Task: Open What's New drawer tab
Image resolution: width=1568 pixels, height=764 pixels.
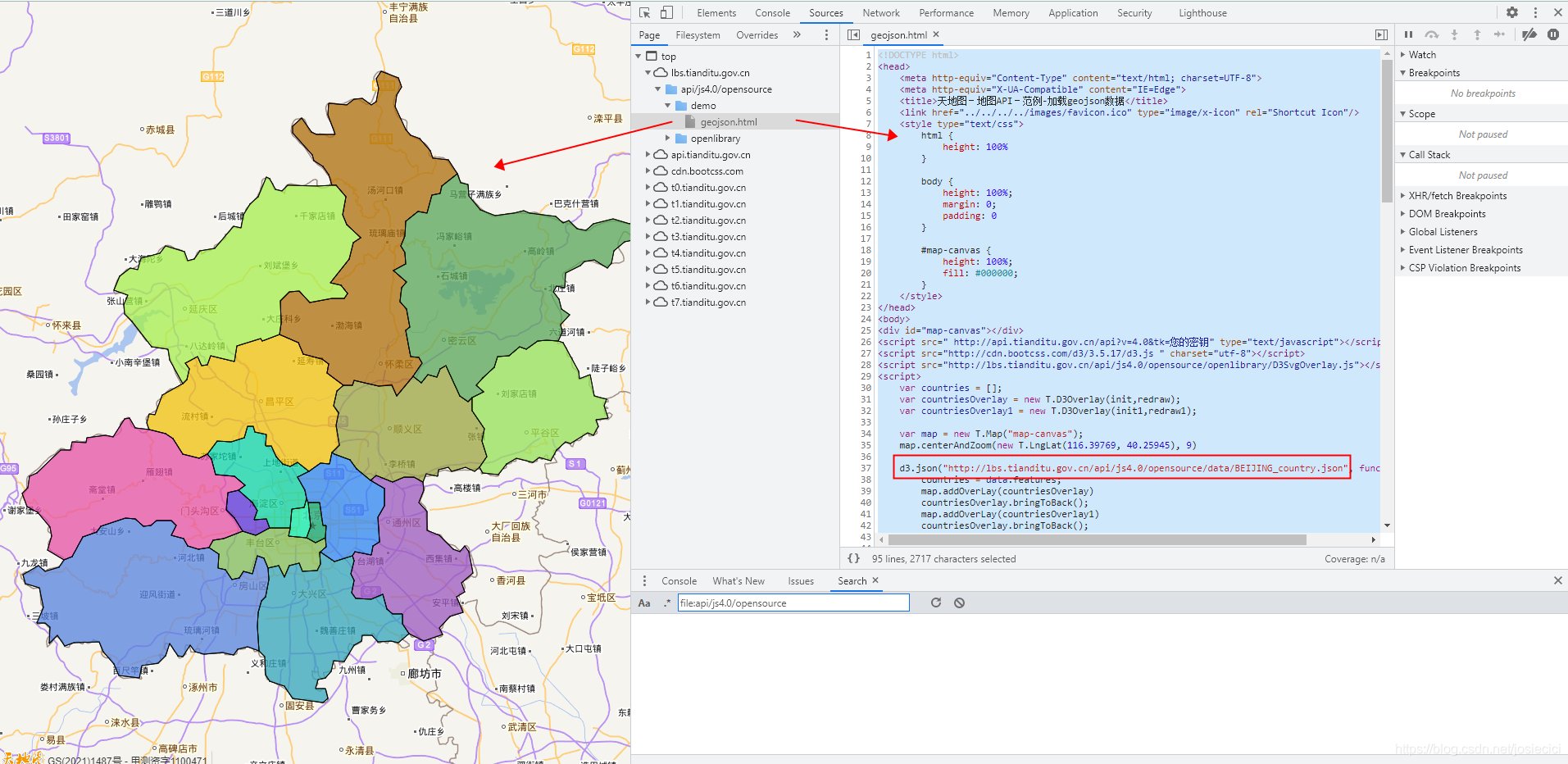Action: pyautogui.click(x=739, y=581)
